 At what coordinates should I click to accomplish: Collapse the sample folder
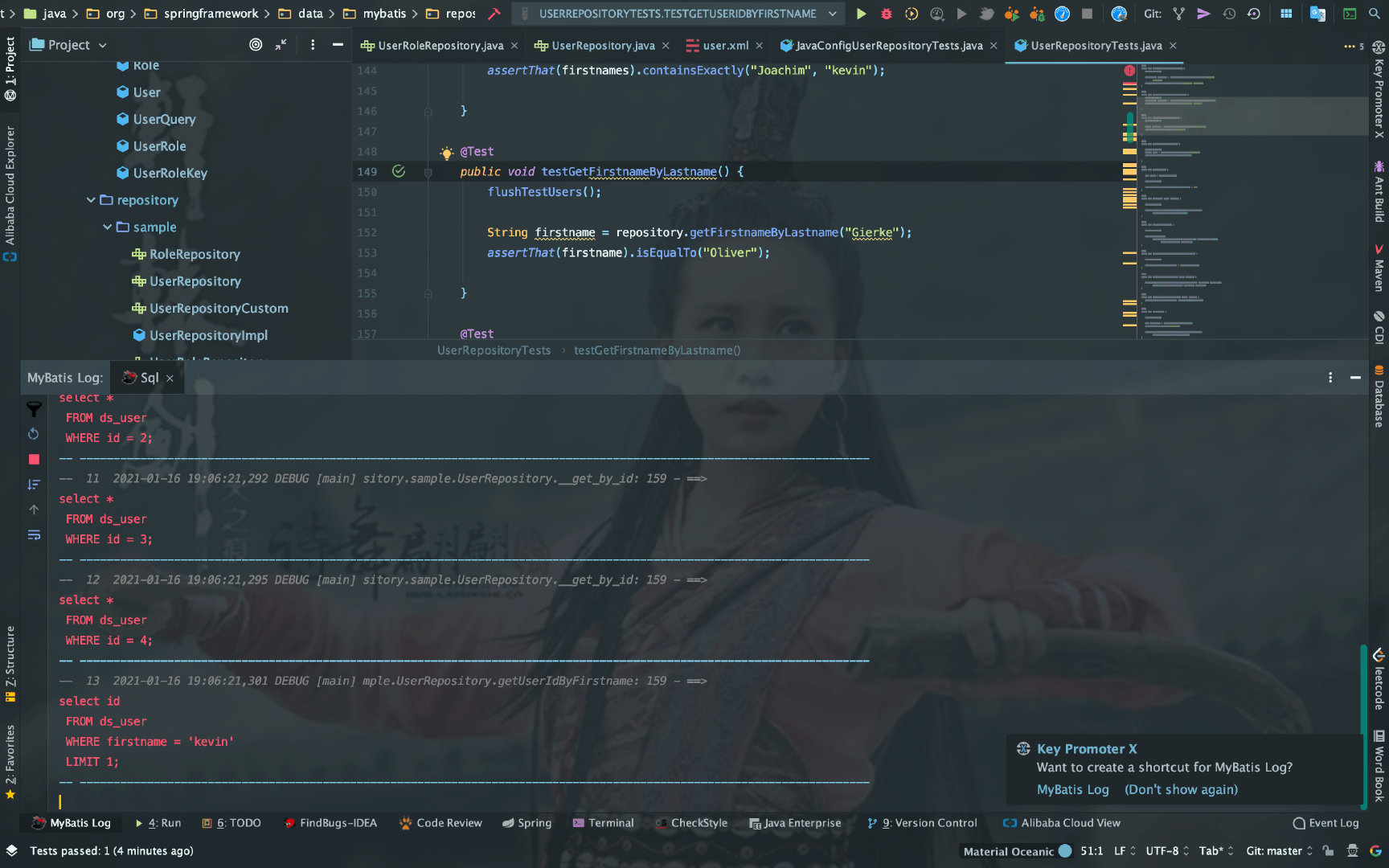point(107,227)
